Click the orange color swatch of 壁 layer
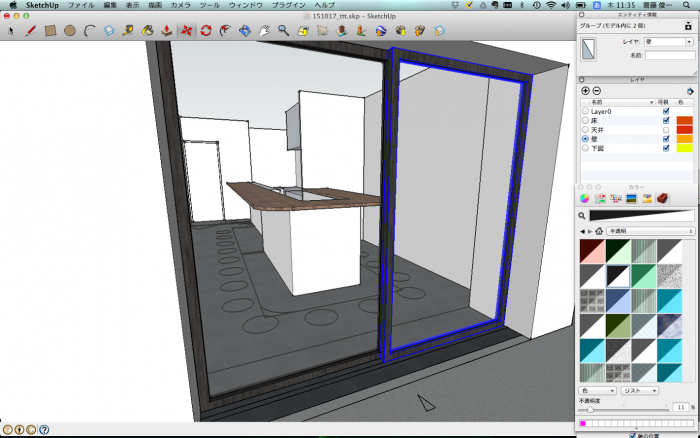Screen dimensions: 700x438 (684, 138)
